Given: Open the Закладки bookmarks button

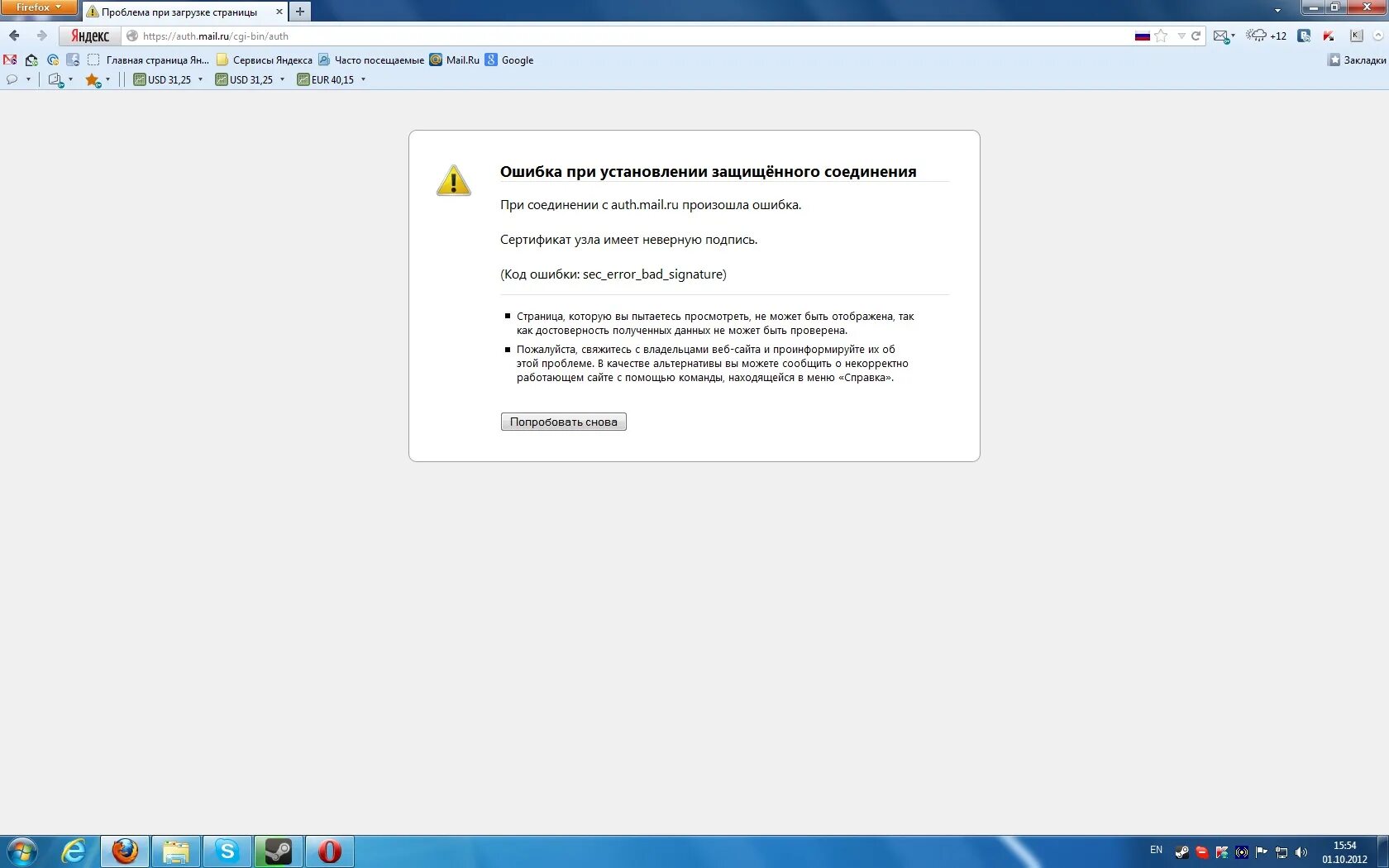Looking at the screenshot, I should [x=1356, y=60].
